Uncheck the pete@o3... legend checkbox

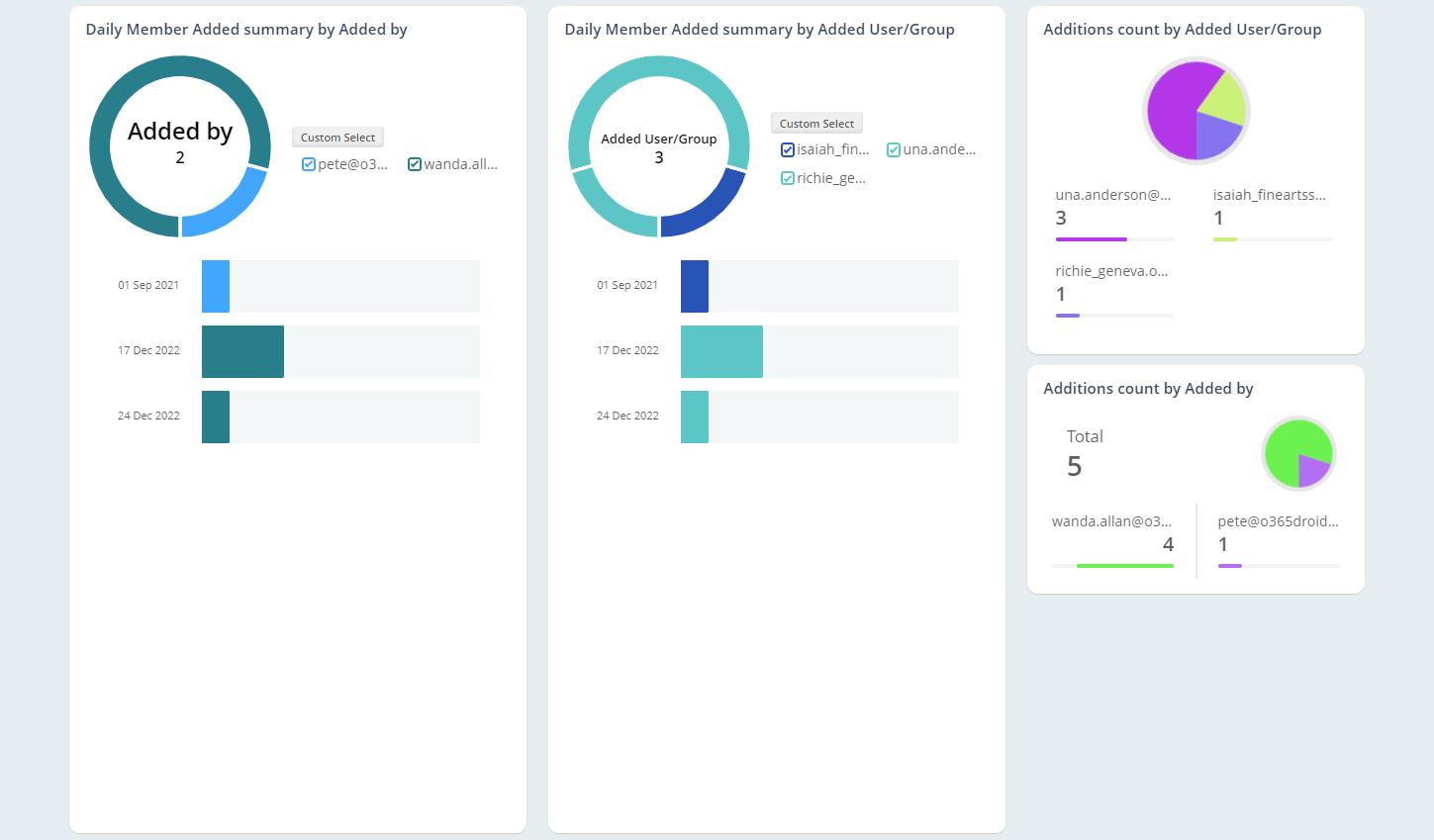click(x=309, y=165)
